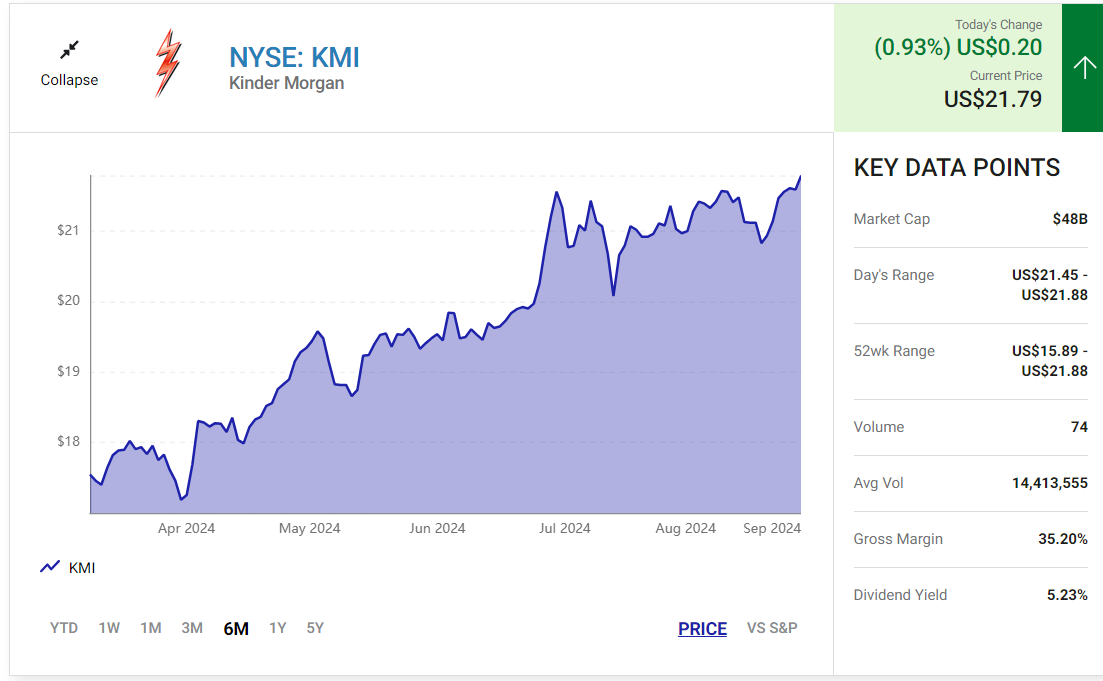Click the Apr 2024 x-axis label
The width and height of the screenshot is (1103, 681).
click(x=186, y=528)
